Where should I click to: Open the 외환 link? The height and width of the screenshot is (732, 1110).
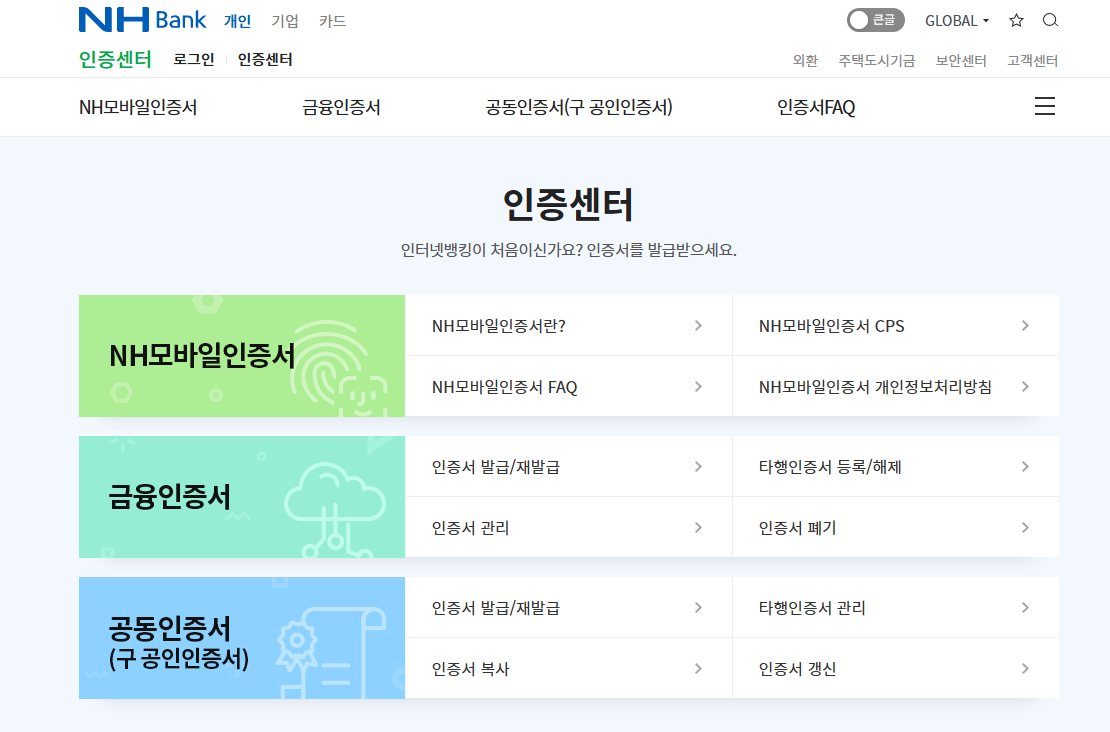[x=805, y=61]
